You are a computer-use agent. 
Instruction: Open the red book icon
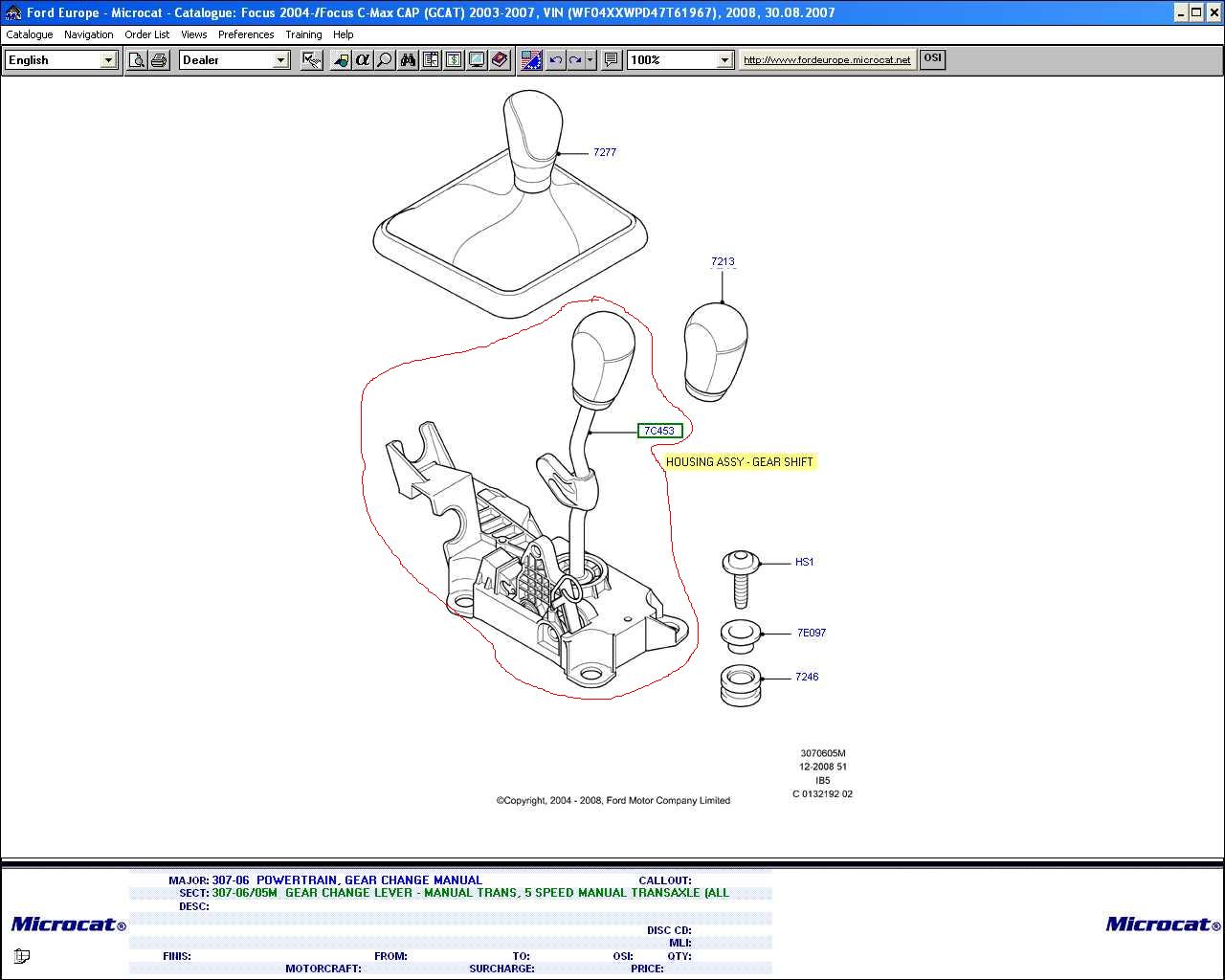[500, 60]
